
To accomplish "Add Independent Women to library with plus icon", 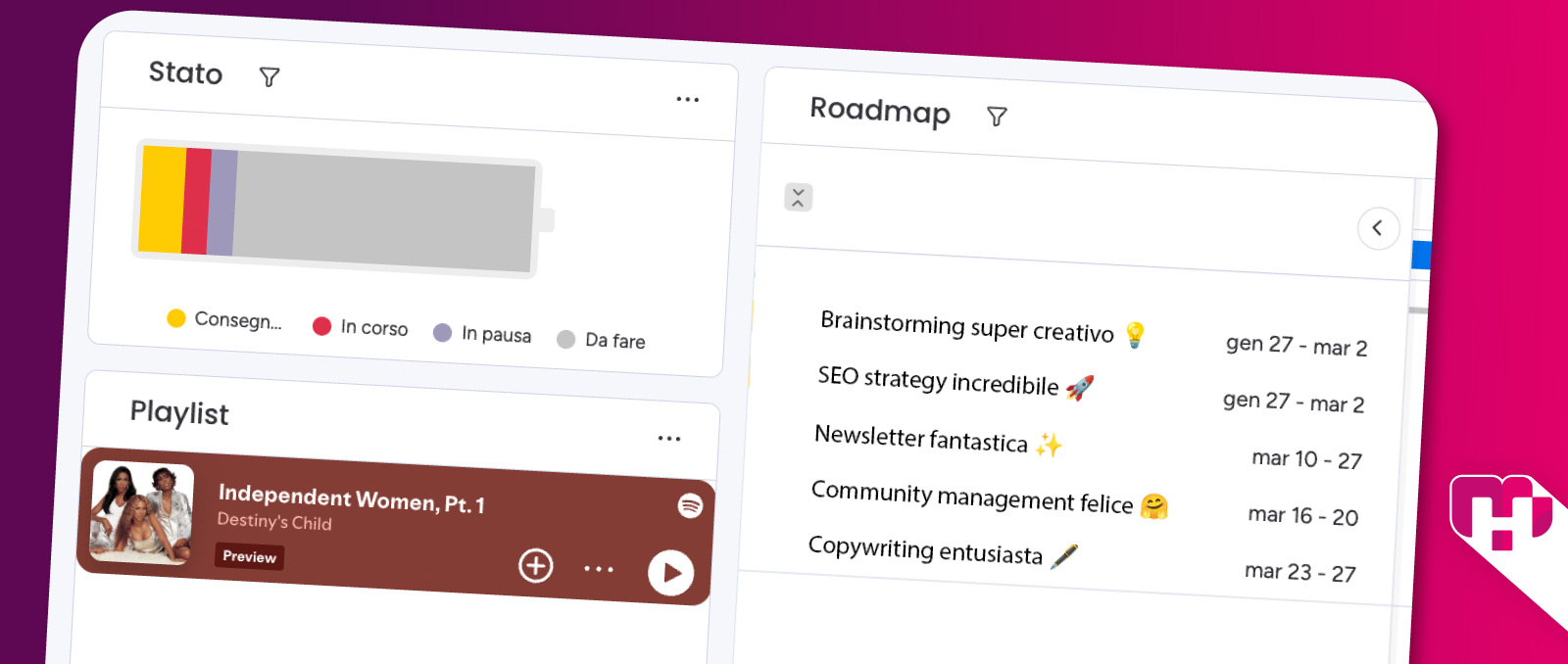I will click(536, 565).
